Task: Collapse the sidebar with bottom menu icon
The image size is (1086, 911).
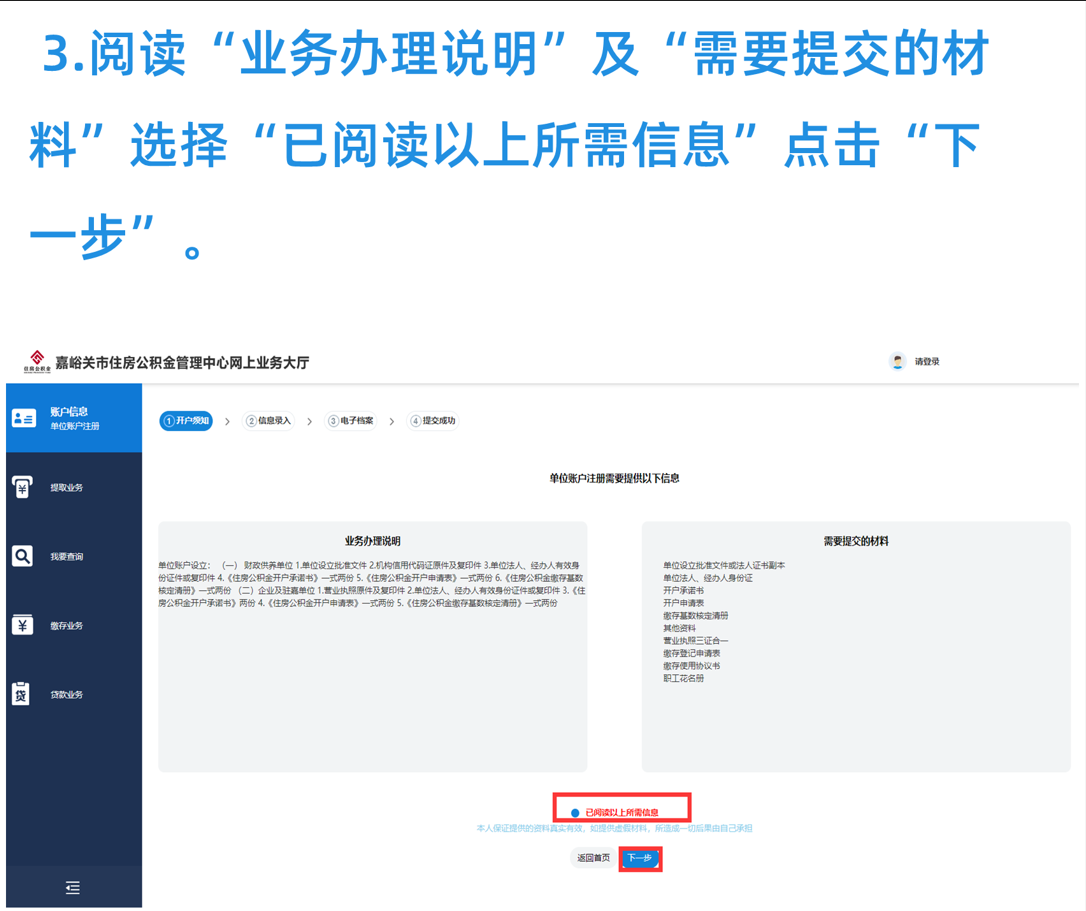Action: (x=73, y=887)
